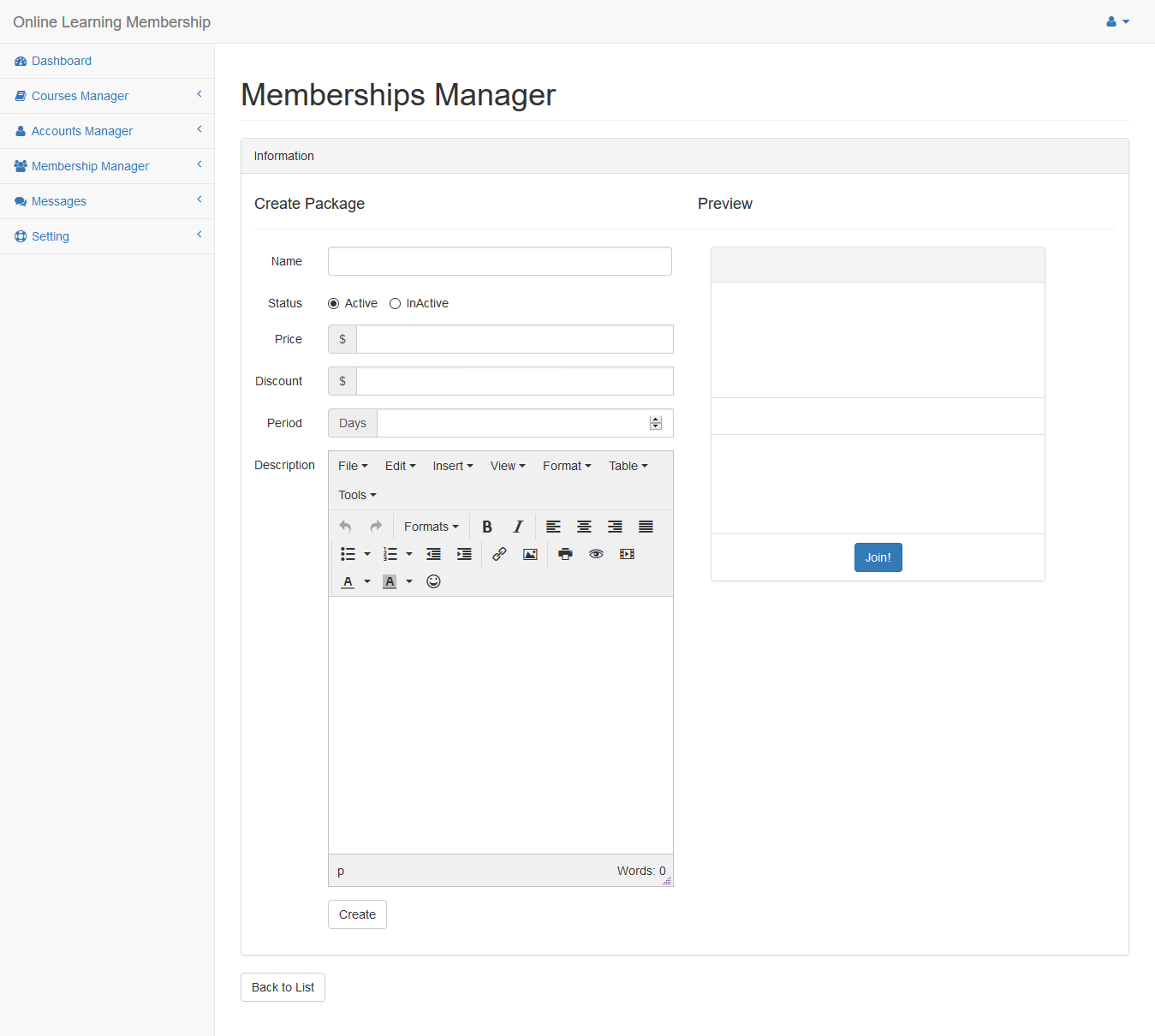
Task: Expand the Courses Manager sidebar section
Action: [80, 96]
